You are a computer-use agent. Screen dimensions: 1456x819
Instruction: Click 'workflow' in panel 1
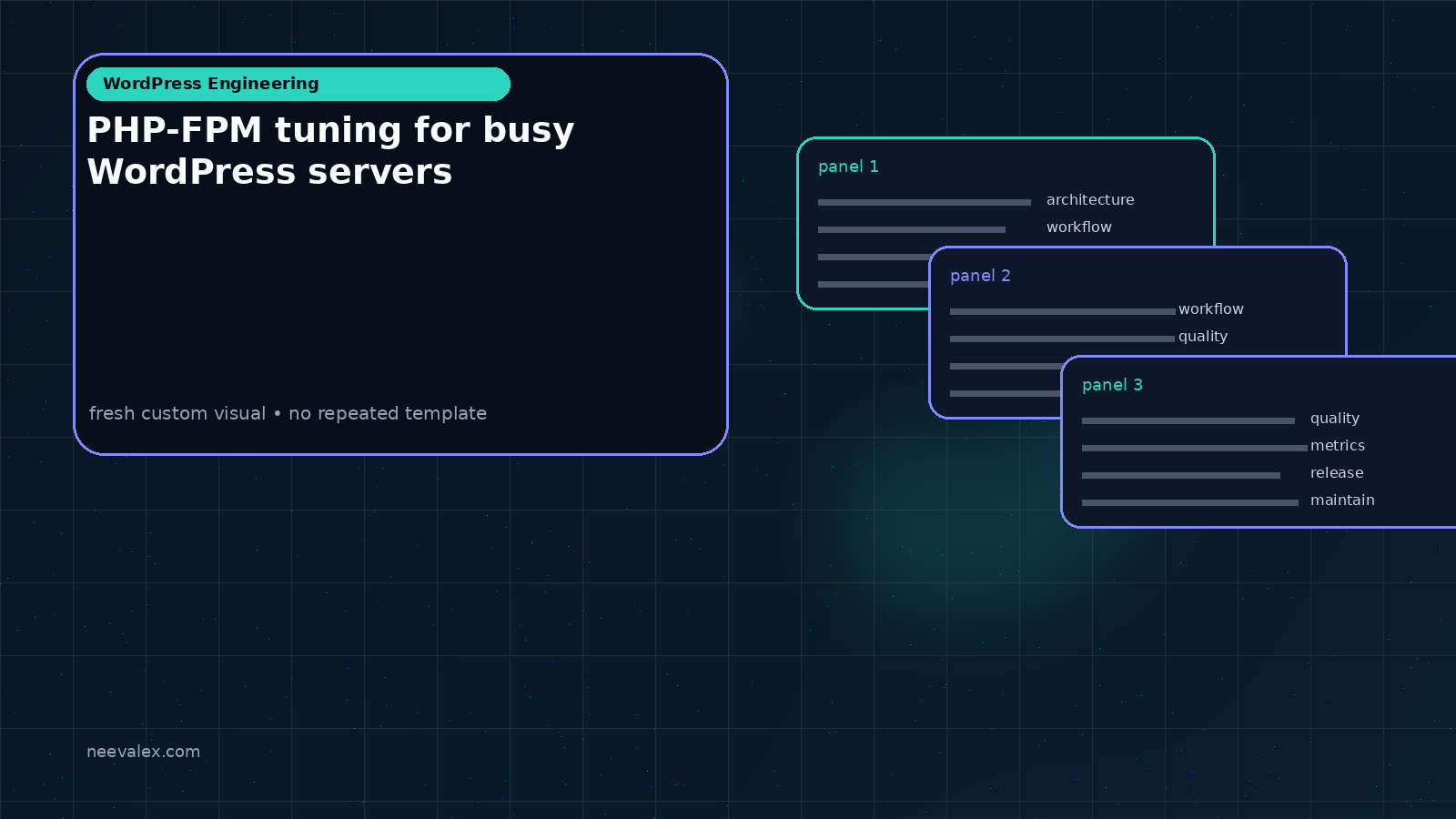[1079, 227]
